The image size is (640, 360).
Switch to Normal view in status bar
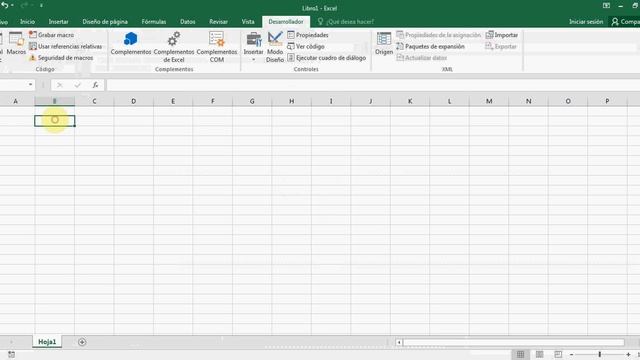[520, 354]
